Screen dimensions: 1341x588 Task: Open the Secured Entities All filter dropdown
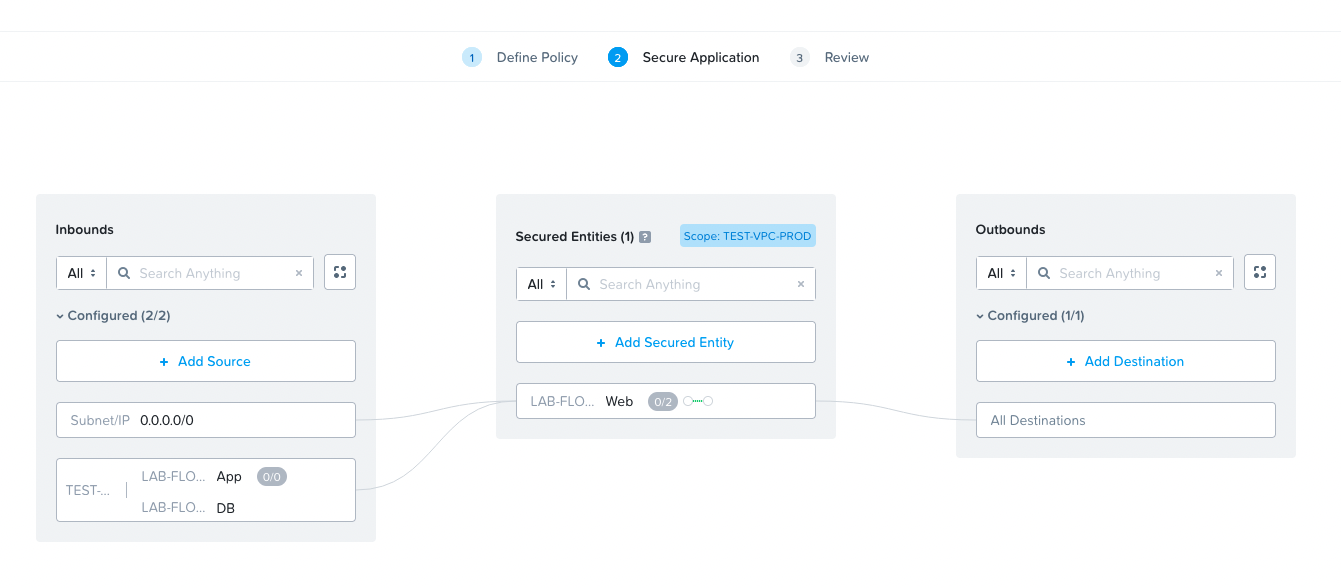click(x=542, y=284)
